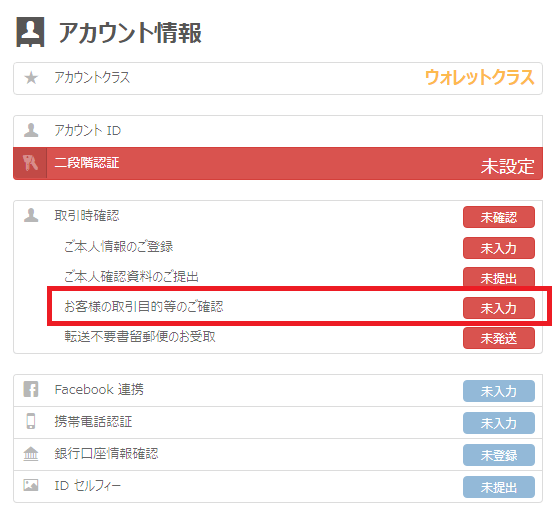The image size is (556, 510).
Task: Click the star icon beside アカウントクラス
Action: pyautogui.click(x=31, y=78)
